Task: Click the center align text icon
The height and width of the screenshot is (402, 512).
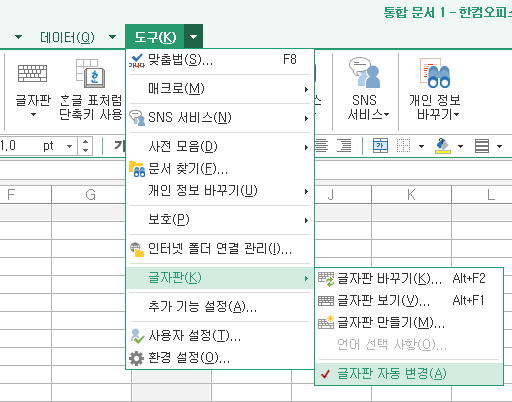Action: pos(321,146)
